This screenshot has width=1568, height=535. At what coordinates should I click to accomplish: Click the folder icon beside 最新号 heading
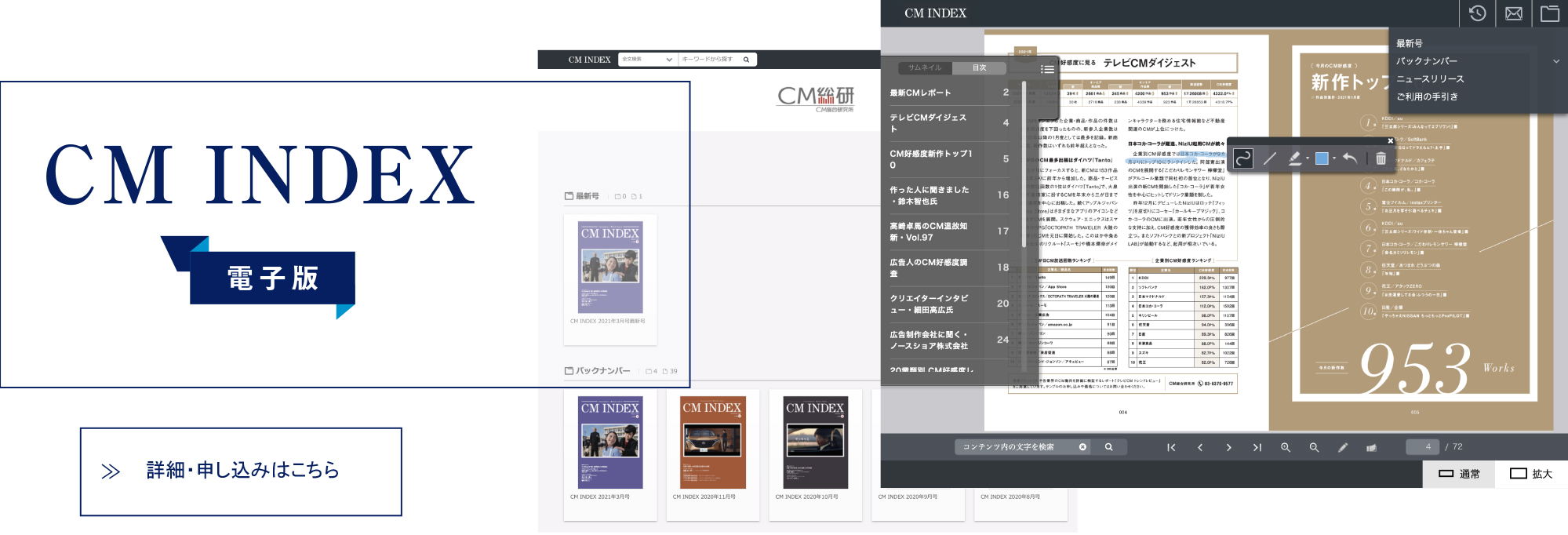[569, 196]
